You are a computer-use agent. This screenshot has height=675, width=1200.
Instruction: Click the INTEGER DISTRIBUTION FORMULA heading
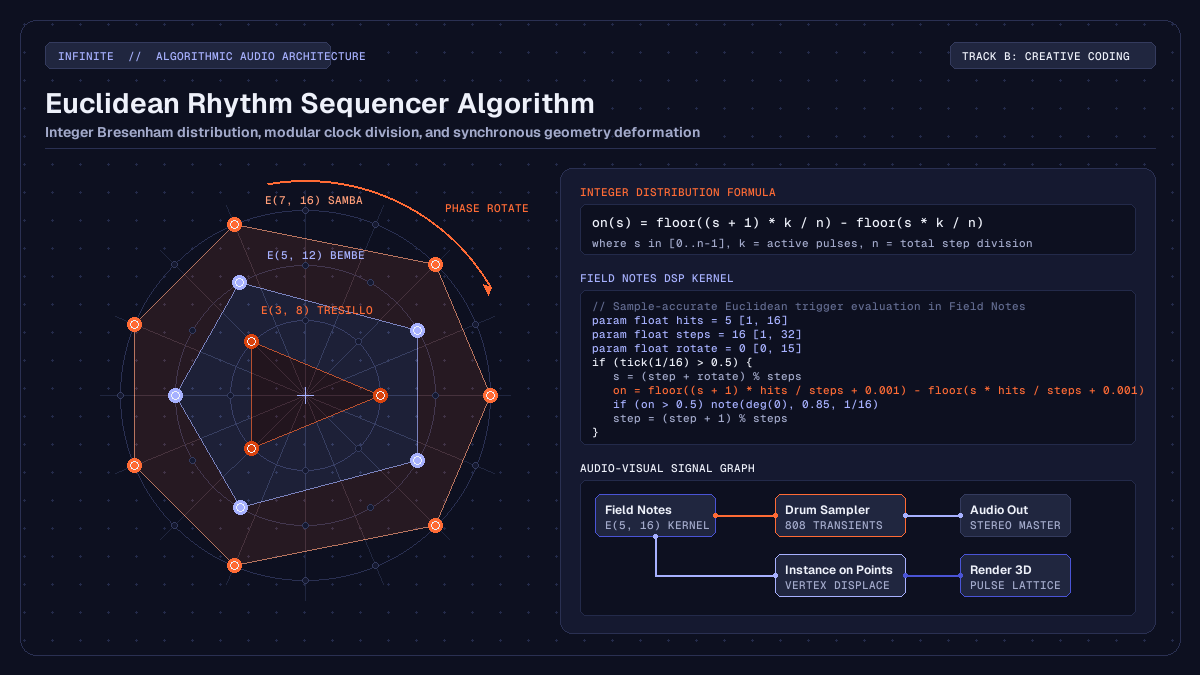click(x=678, y=192)
